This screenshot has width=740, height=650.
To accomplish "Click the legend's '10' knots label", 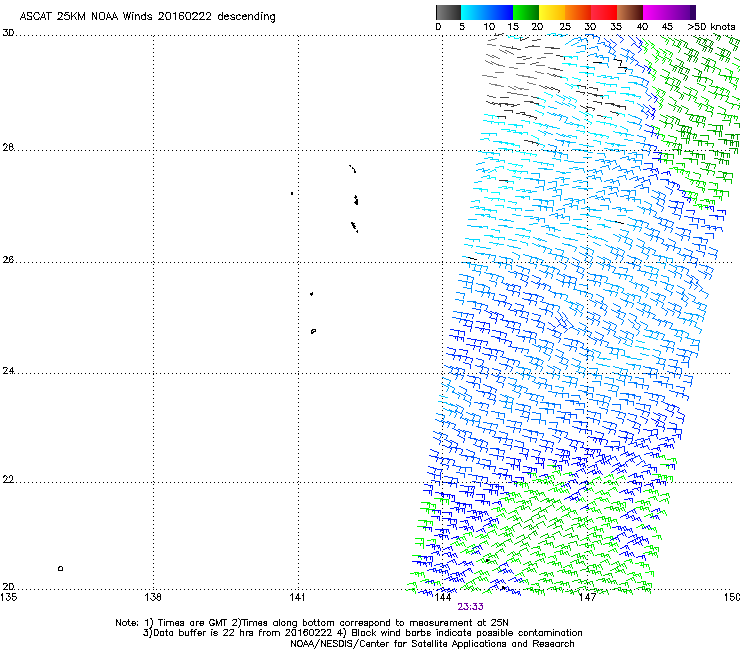I will point(489,27).
